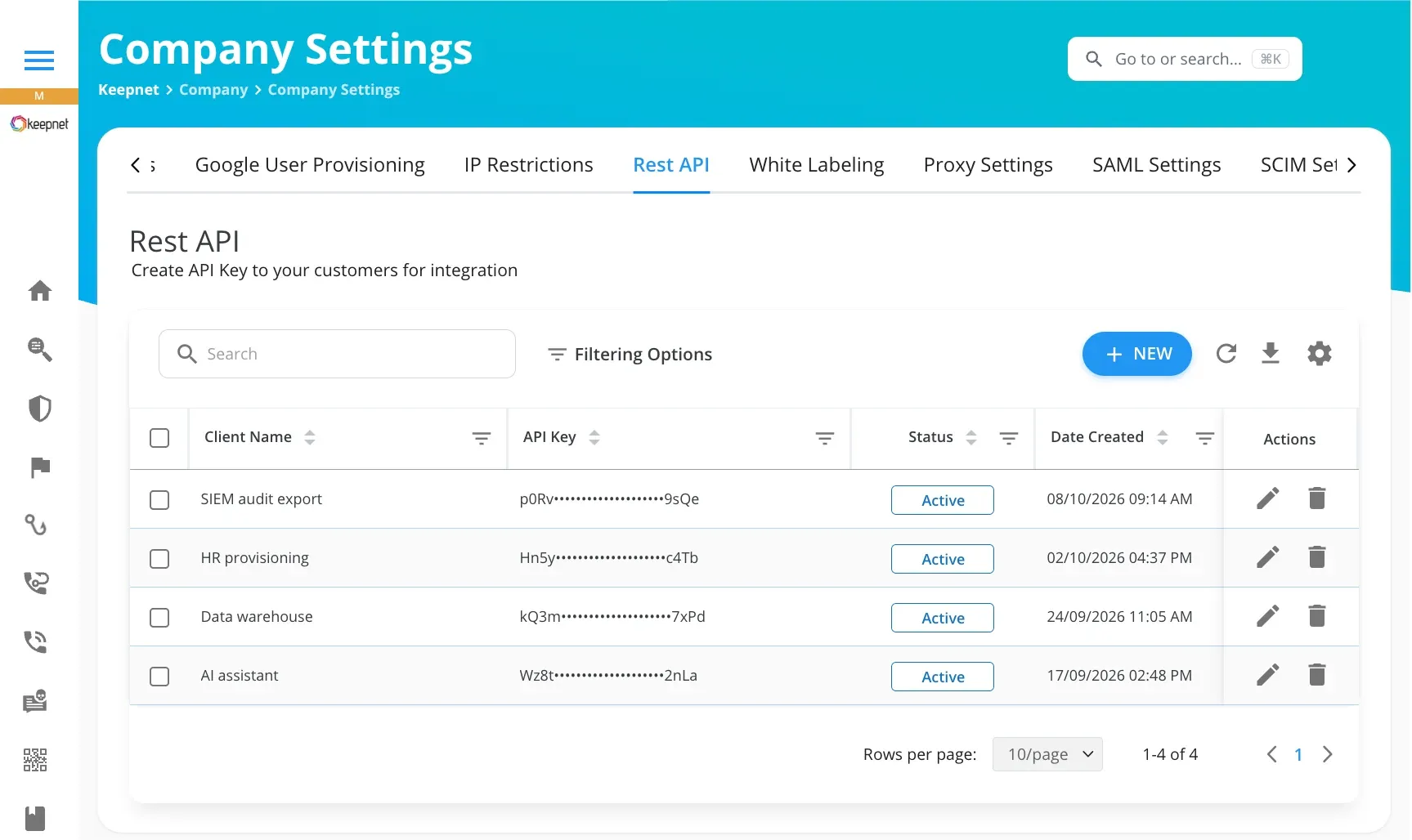Download the API key list

point(1270,354)
